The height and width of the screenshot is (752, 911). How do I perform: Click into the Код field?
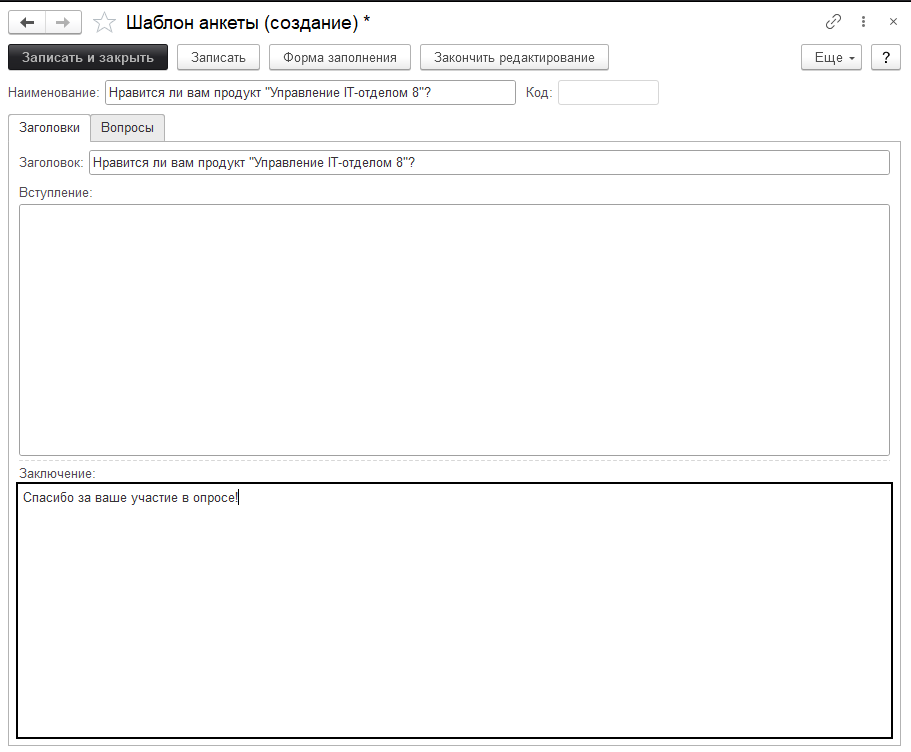(x=608, y=93)
